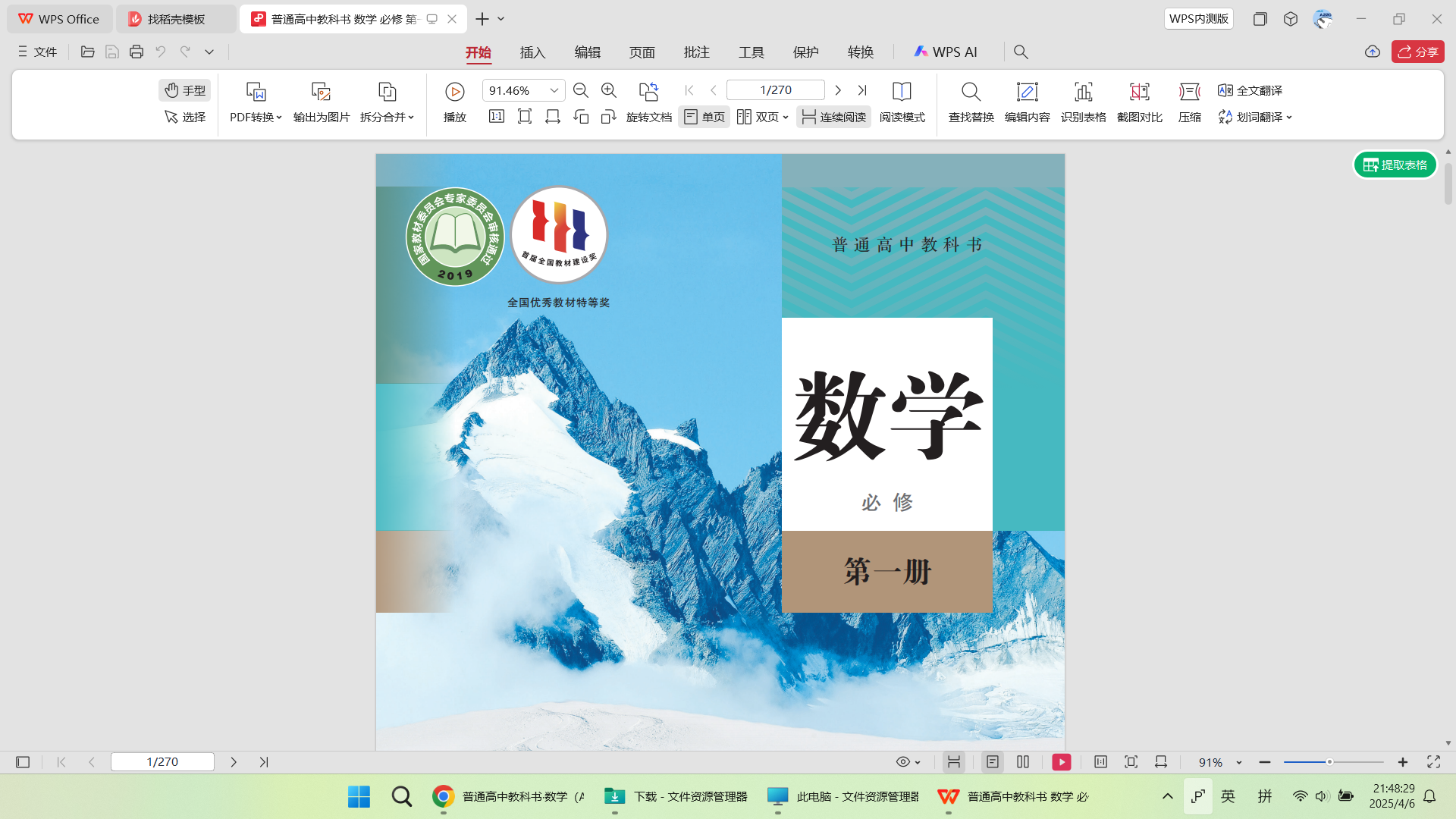
Task: Switch to the Insert (插入) ribbon tab
Action: click(532, 52)
